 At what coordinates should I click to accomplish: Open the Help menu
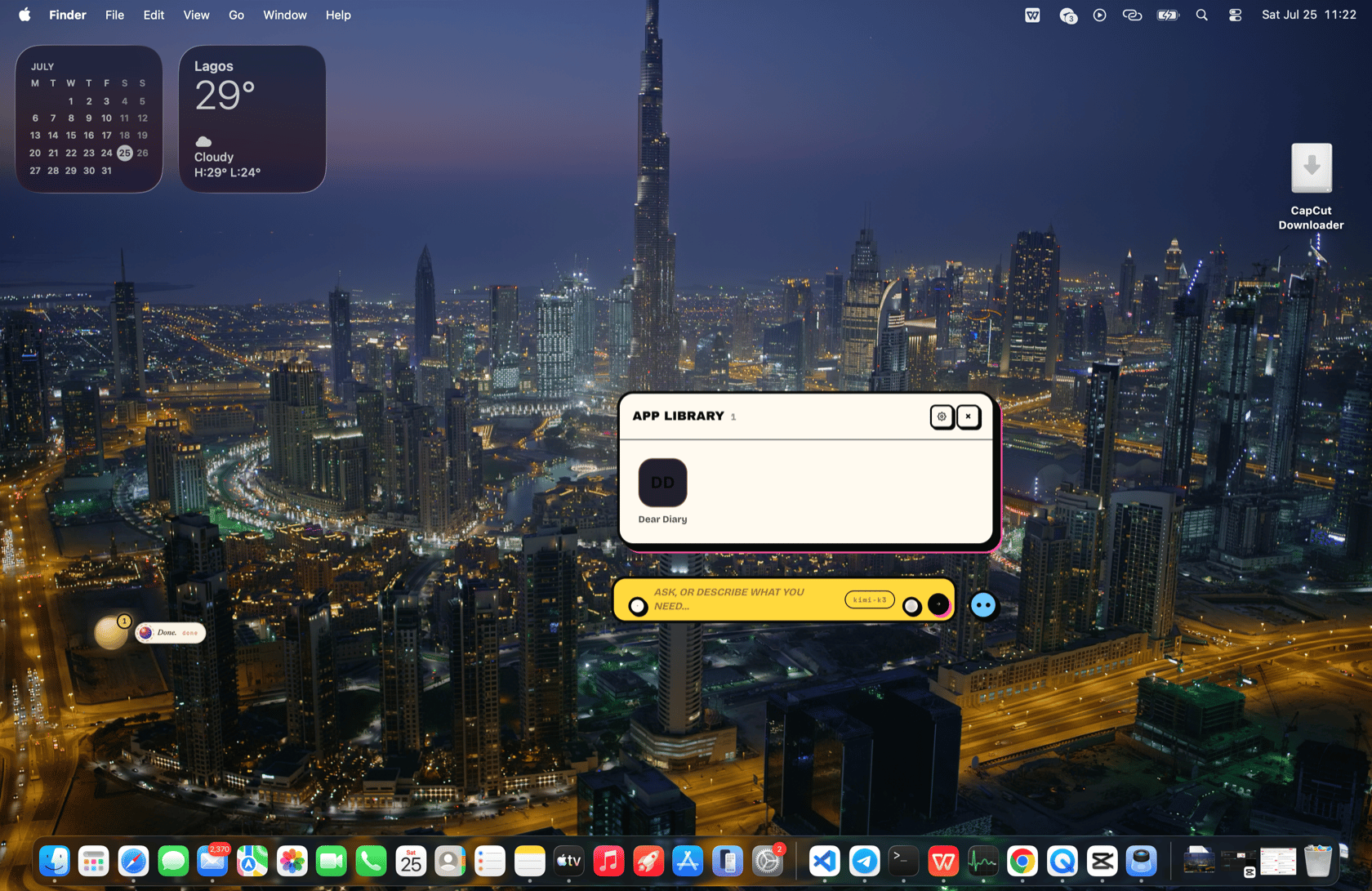click(338, 15)
